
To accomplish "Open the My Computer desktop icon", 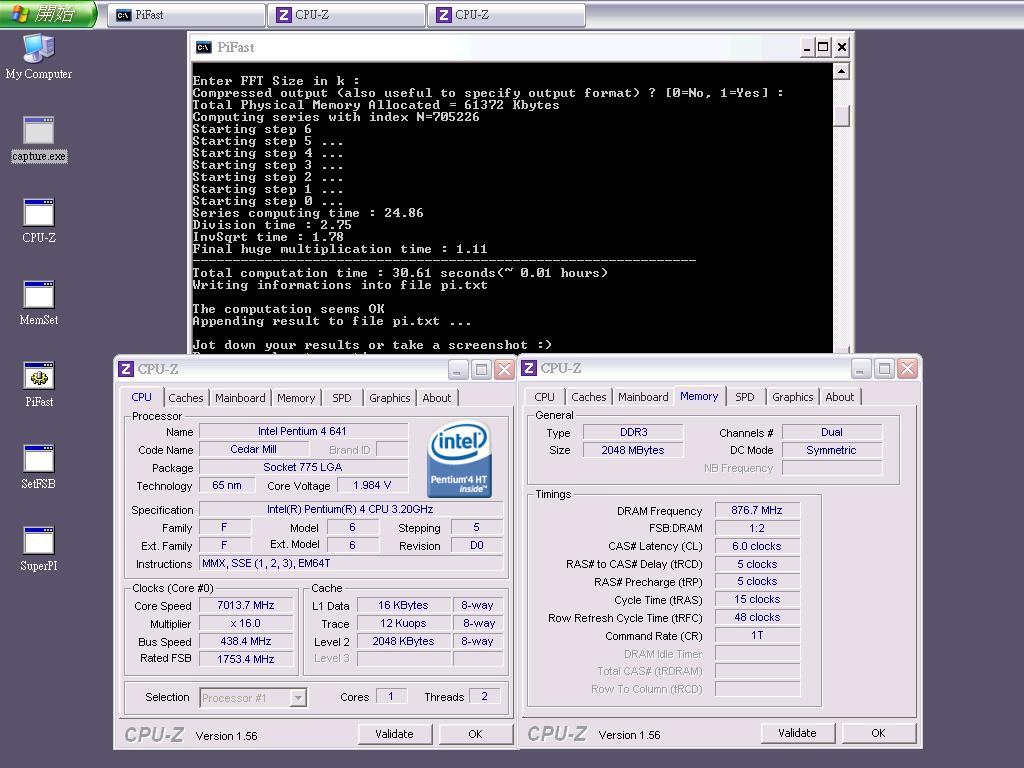I will coord(39,56).
